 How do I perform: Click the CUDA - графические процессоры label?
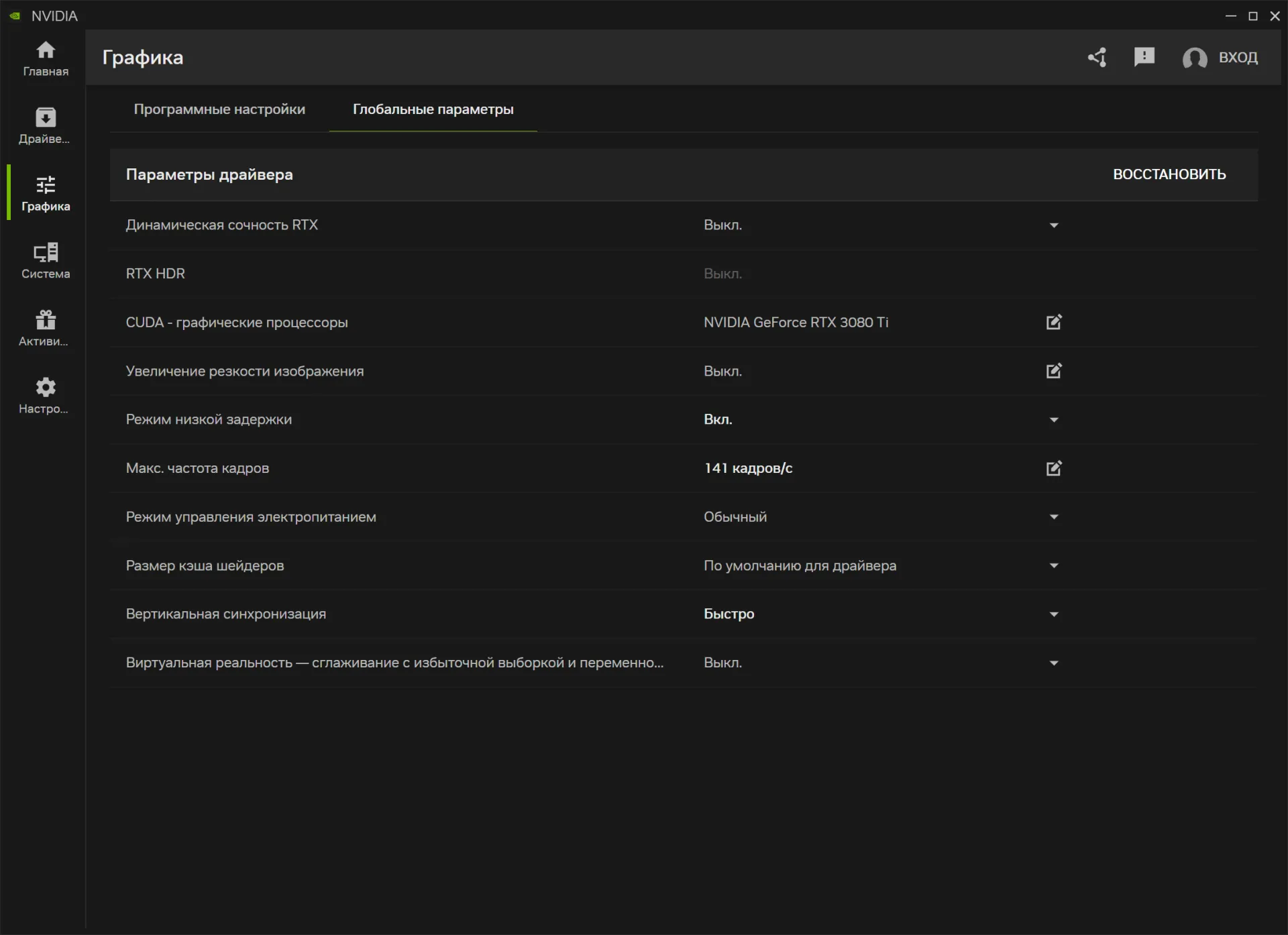pos(237,323)
